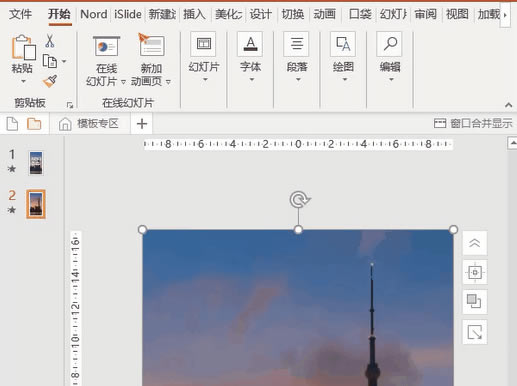Click the 窗口合并显示 window merge button
Screen dimensions: 517x386
pos(473,123)
